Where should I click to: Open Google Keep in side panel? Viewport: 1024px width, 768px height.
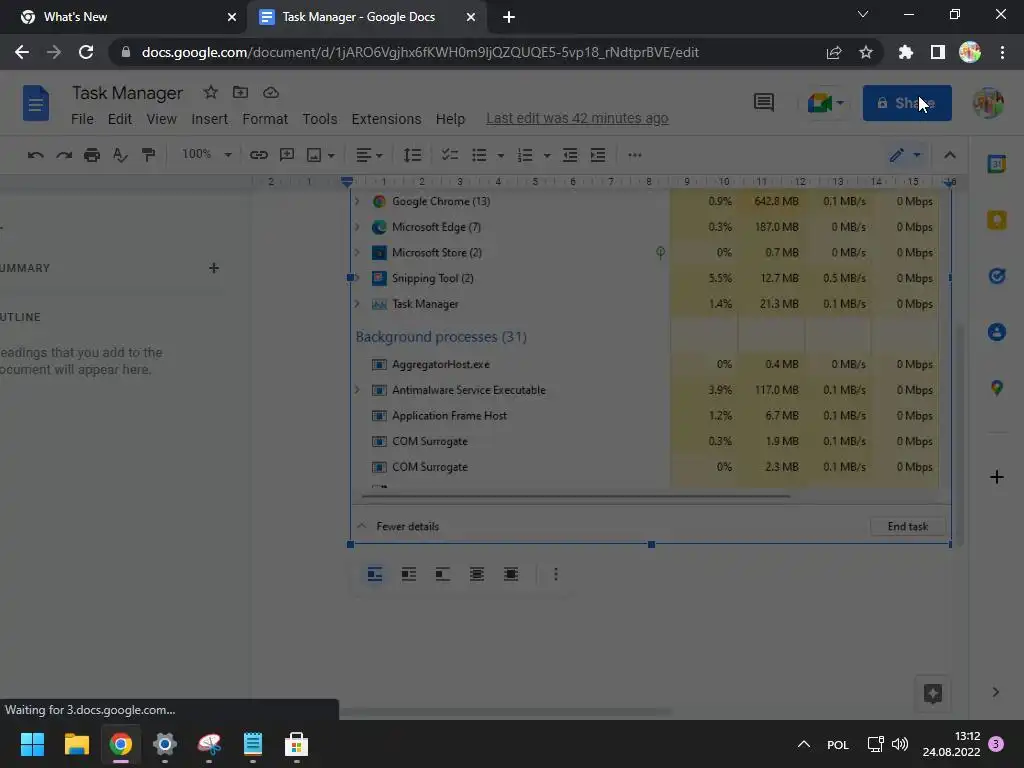[997, 220]
